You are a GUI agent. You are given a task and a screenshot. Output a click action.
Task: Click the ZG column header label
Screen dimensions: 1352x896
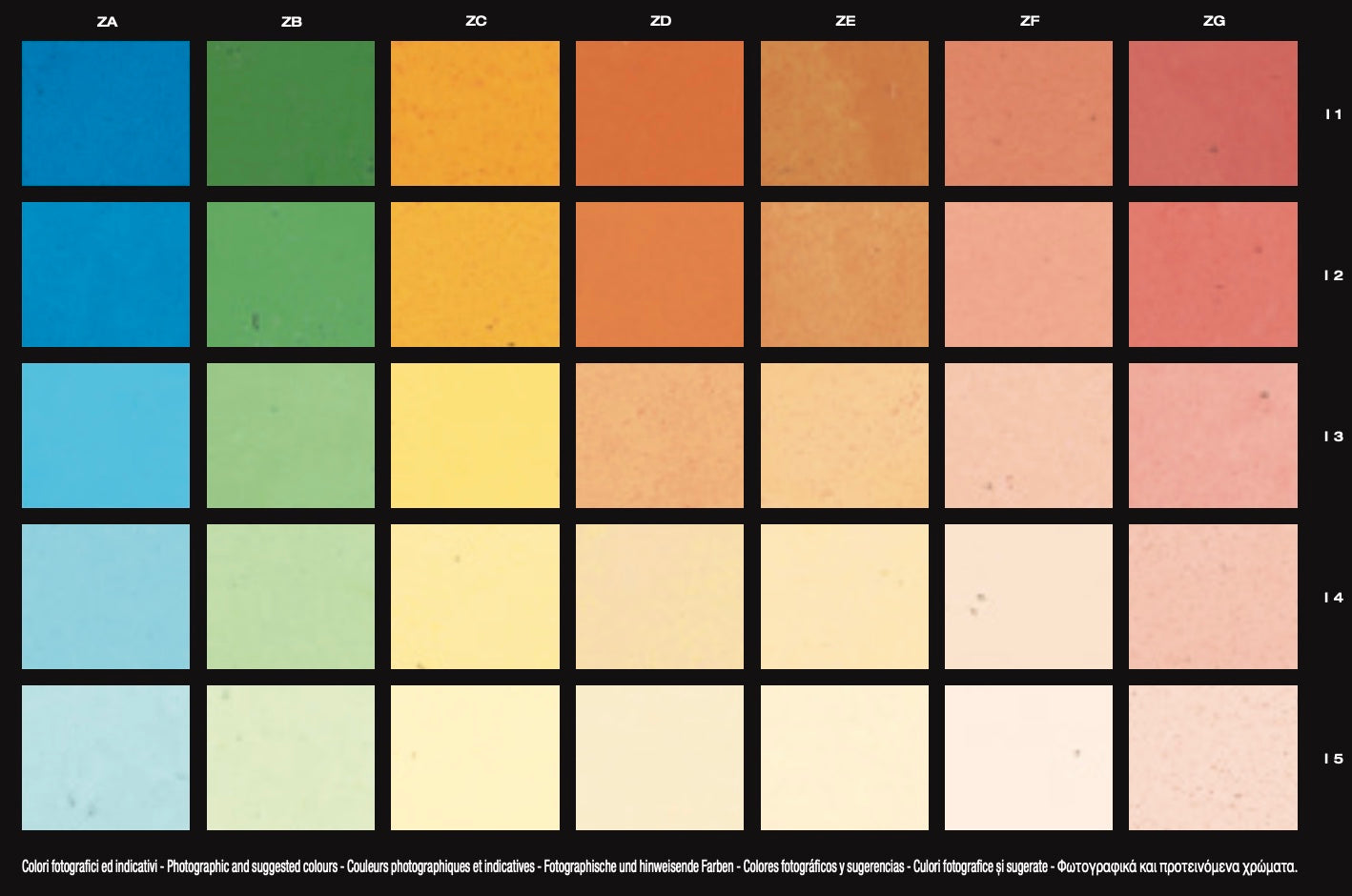point(1214,21)
